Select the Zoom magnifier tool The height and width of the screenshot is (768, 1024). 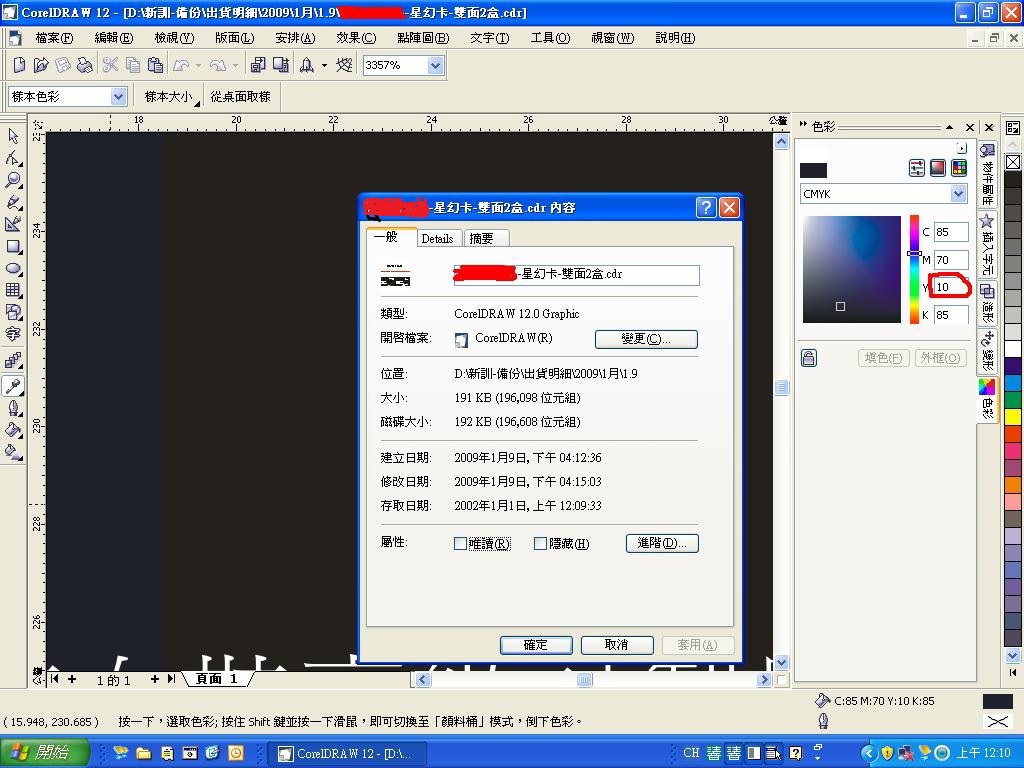pyautogui.click(x=13, y=180)
